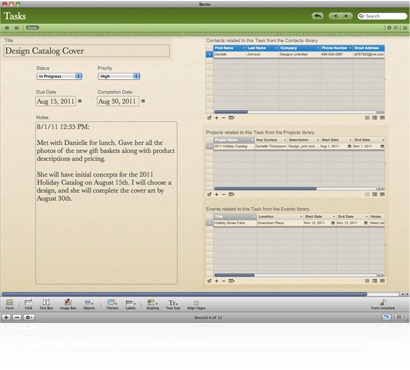Remove related event with minus icon
Viewport: 410px width, 370px height.
point(223,281)
